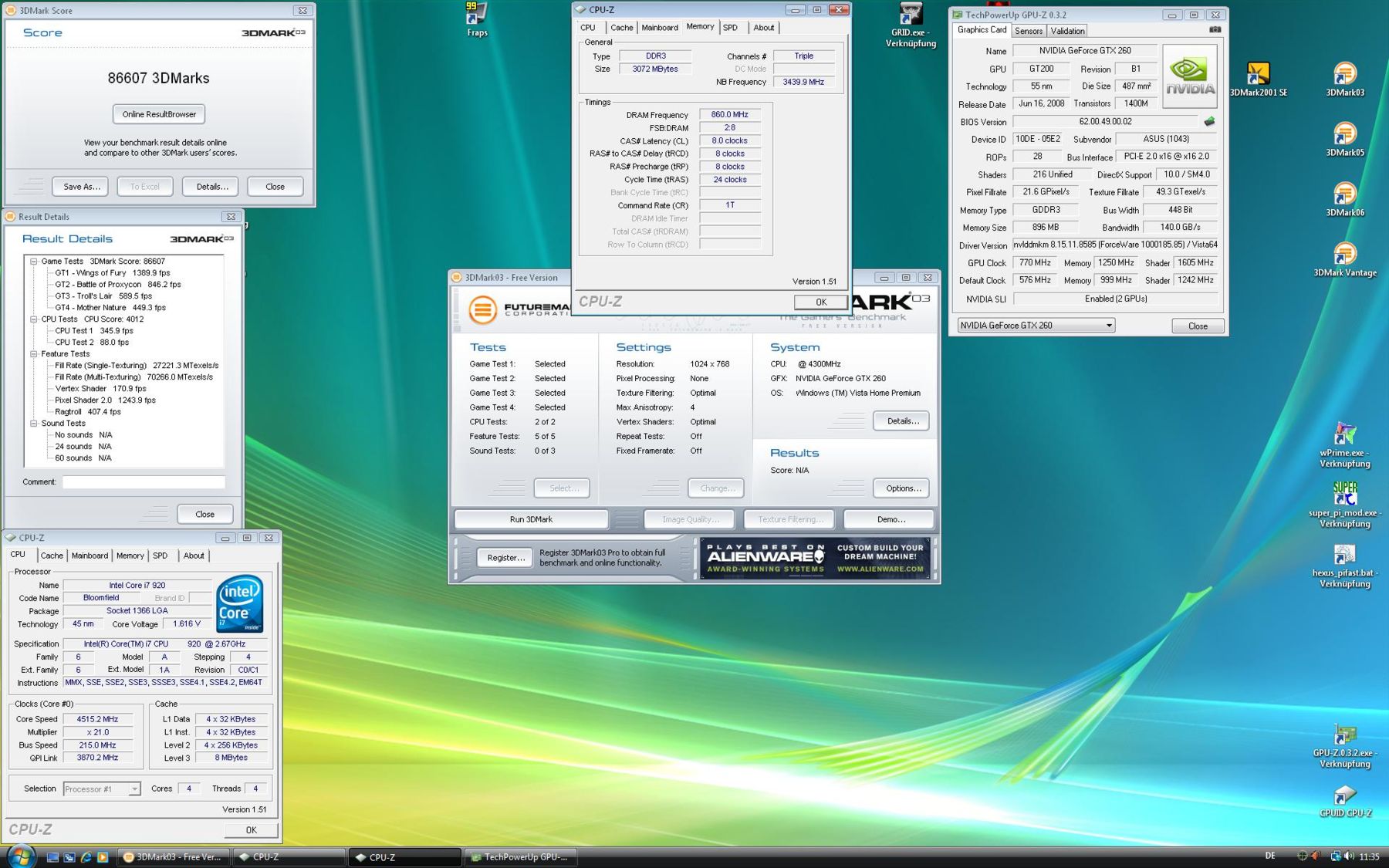The image size is (1389, 868).
Task: Launch 3DMark05 desktop icon
Action: (1345, 140)
